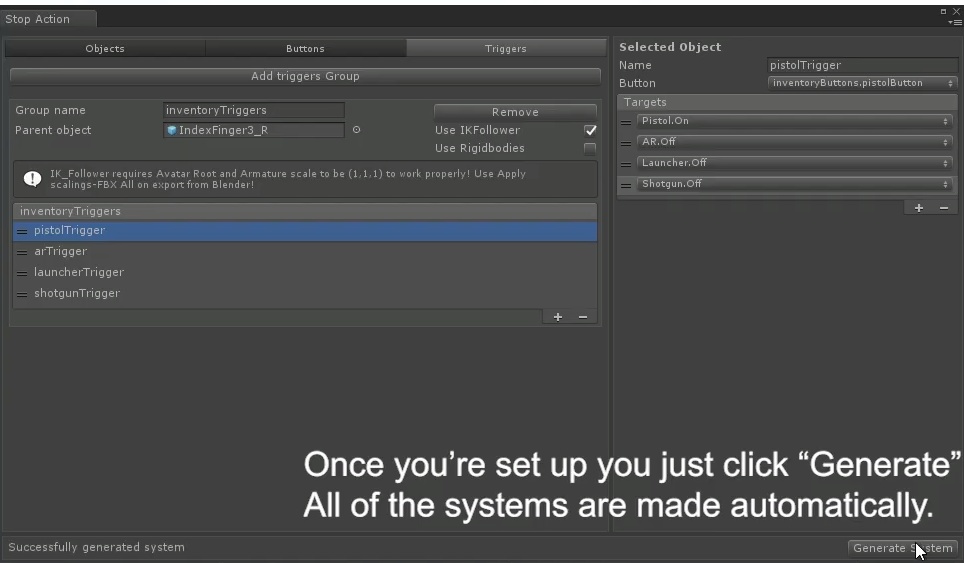Switch to the Buttons tab
This screenshot has height=563, width=964.
coord(306,49)
